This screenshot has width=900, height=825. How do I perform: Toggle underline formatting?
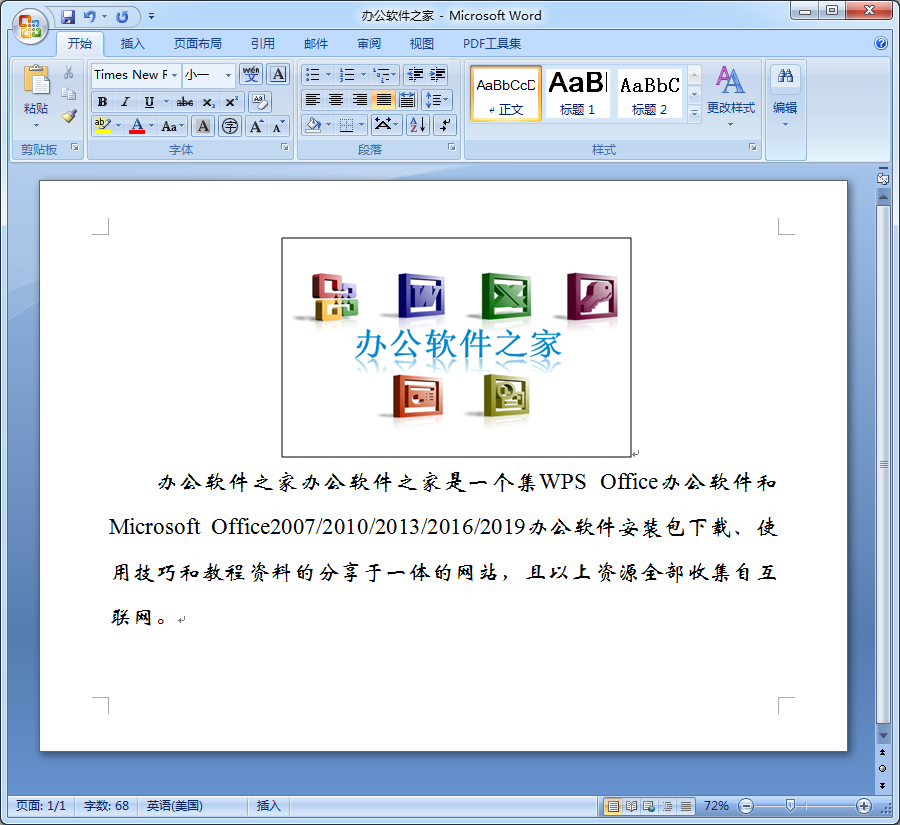(x=149, y=102)
